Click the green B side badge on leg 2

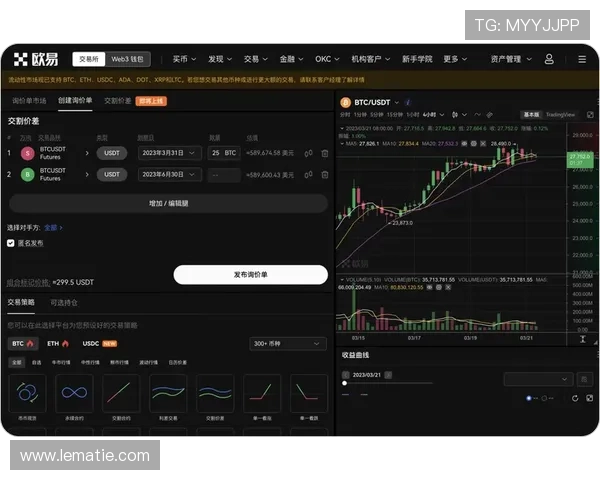[28, 175]
